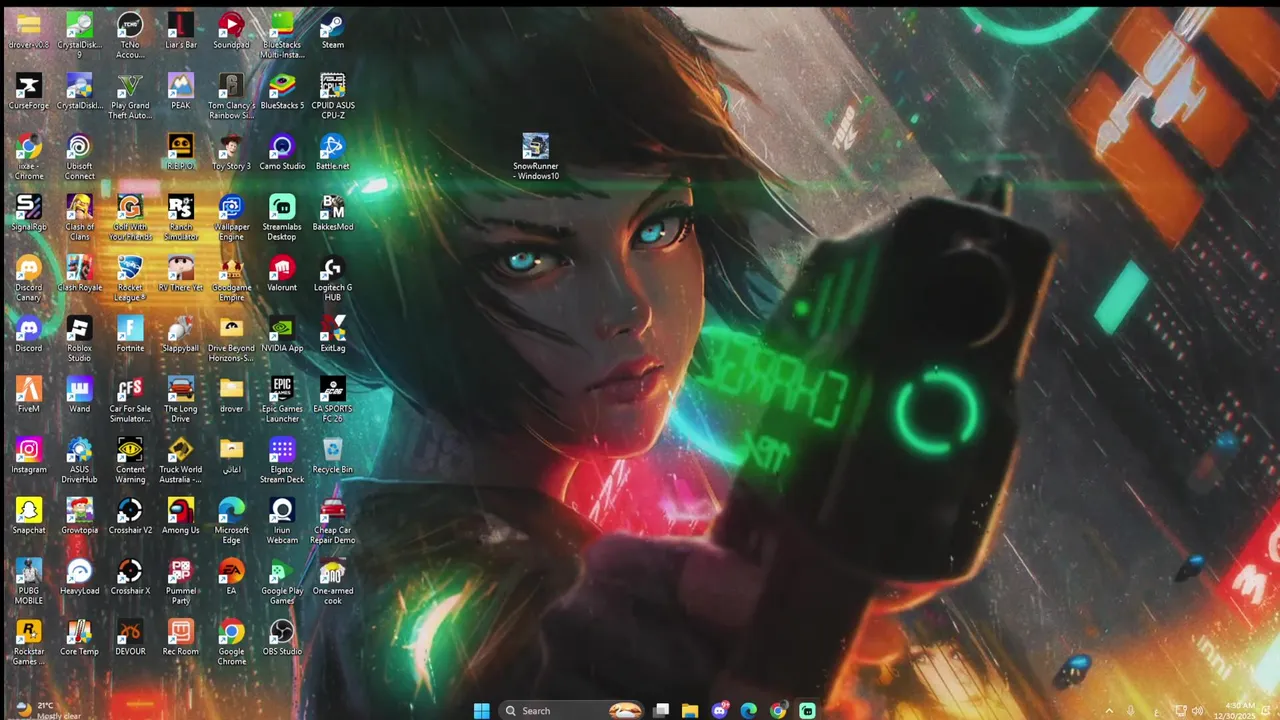The image size is (1280, 720).
Task: Show hidden system tray icons
Action: click(1108, 711)
